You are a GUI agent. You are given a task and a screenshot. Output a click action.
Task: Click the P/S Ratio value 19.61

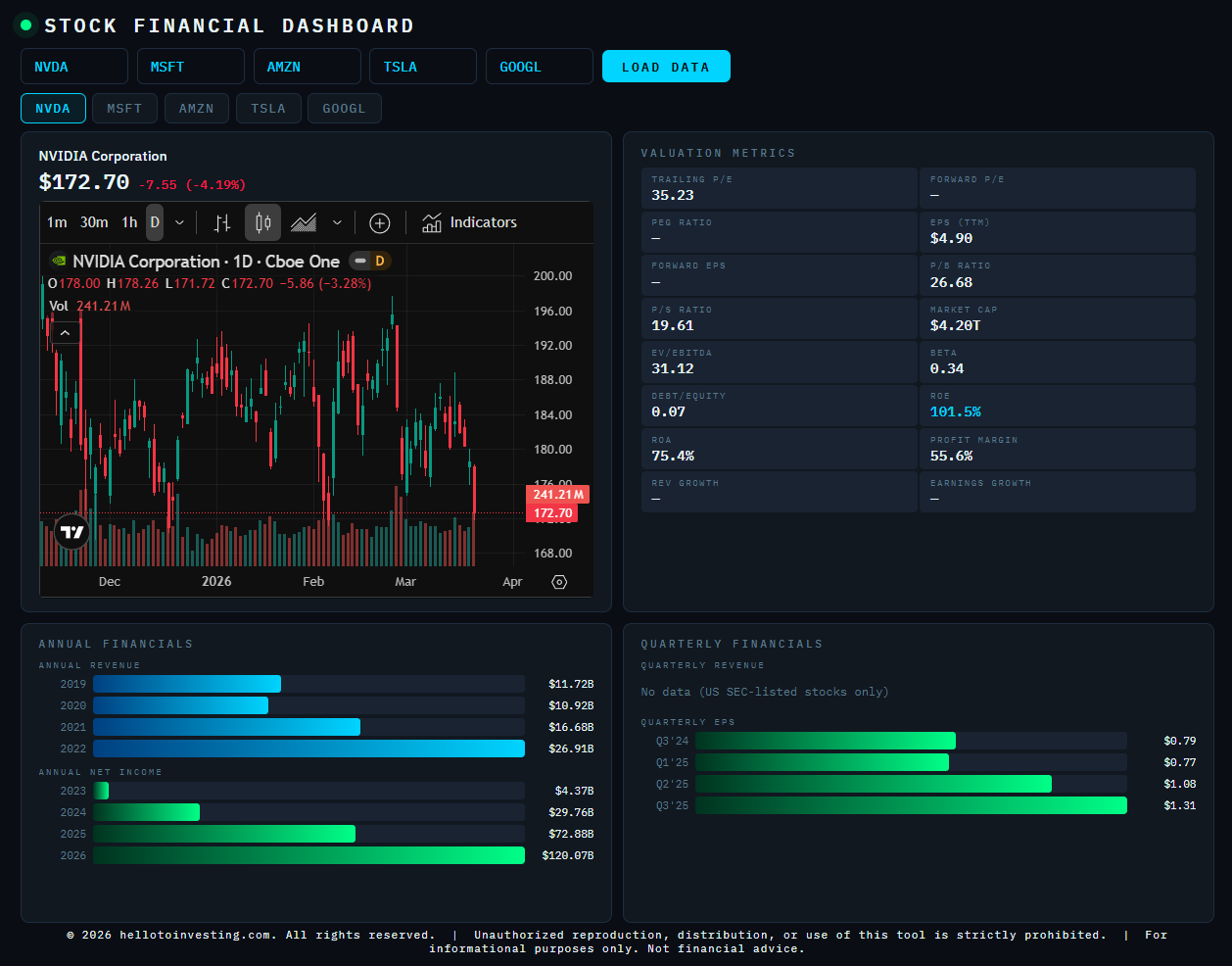coord(673,325)
